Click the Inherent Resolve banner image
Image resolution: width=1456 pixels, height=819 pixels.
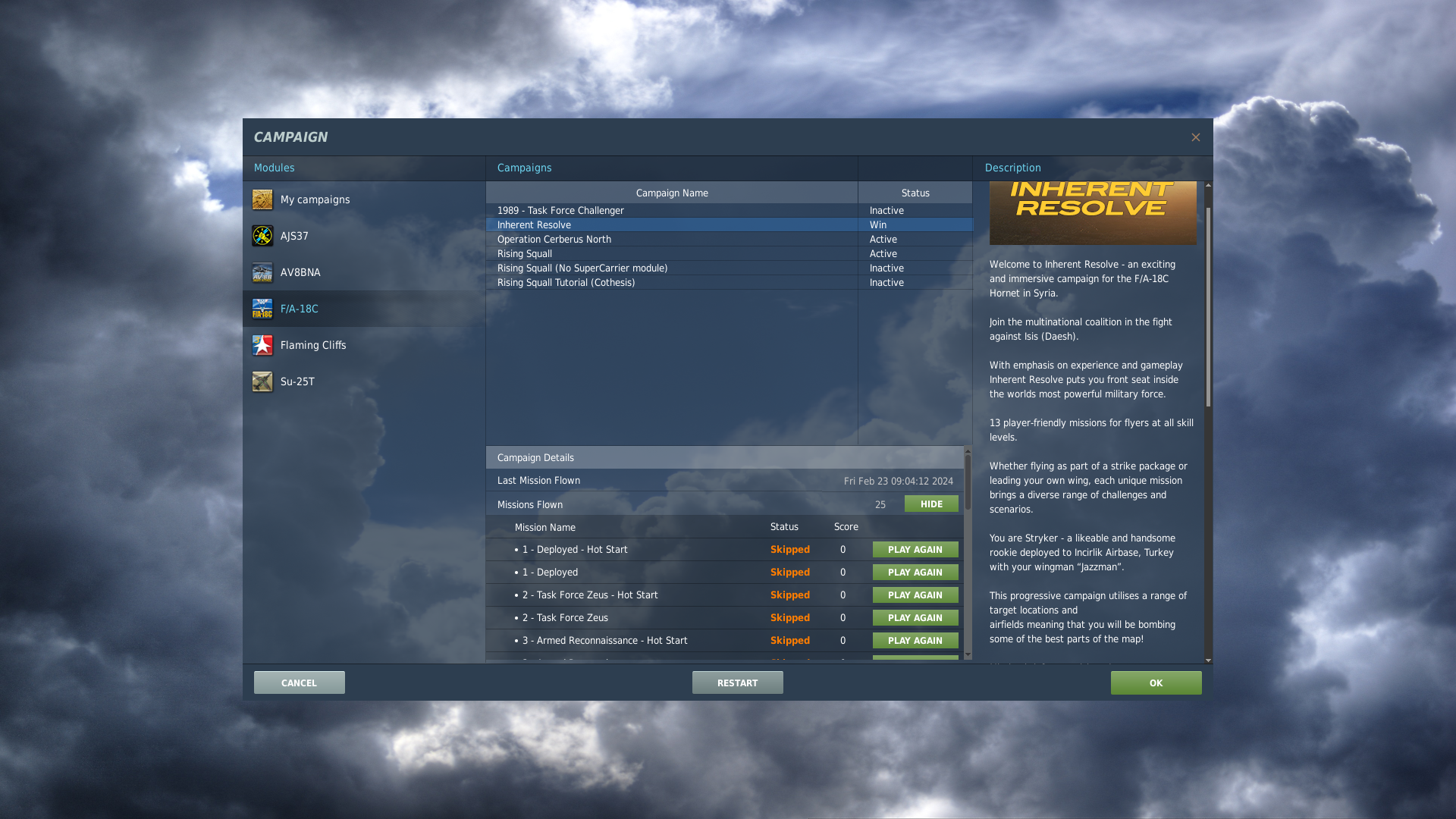pos(1093,213)
